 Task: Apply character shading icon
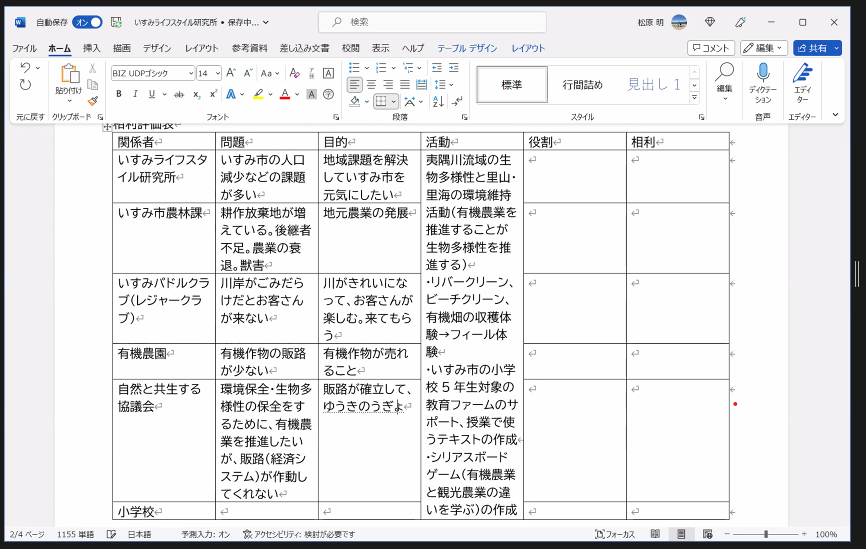pos(311,94)
